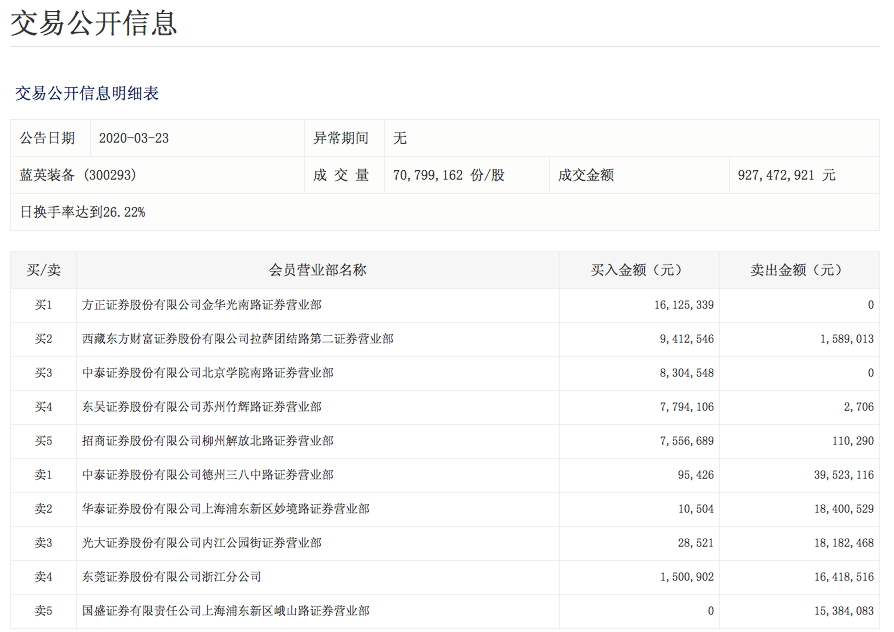The width and height of the screenshot is (894, 632).
Task: Click the announcement date 2020-03-23
Action: 134,138
